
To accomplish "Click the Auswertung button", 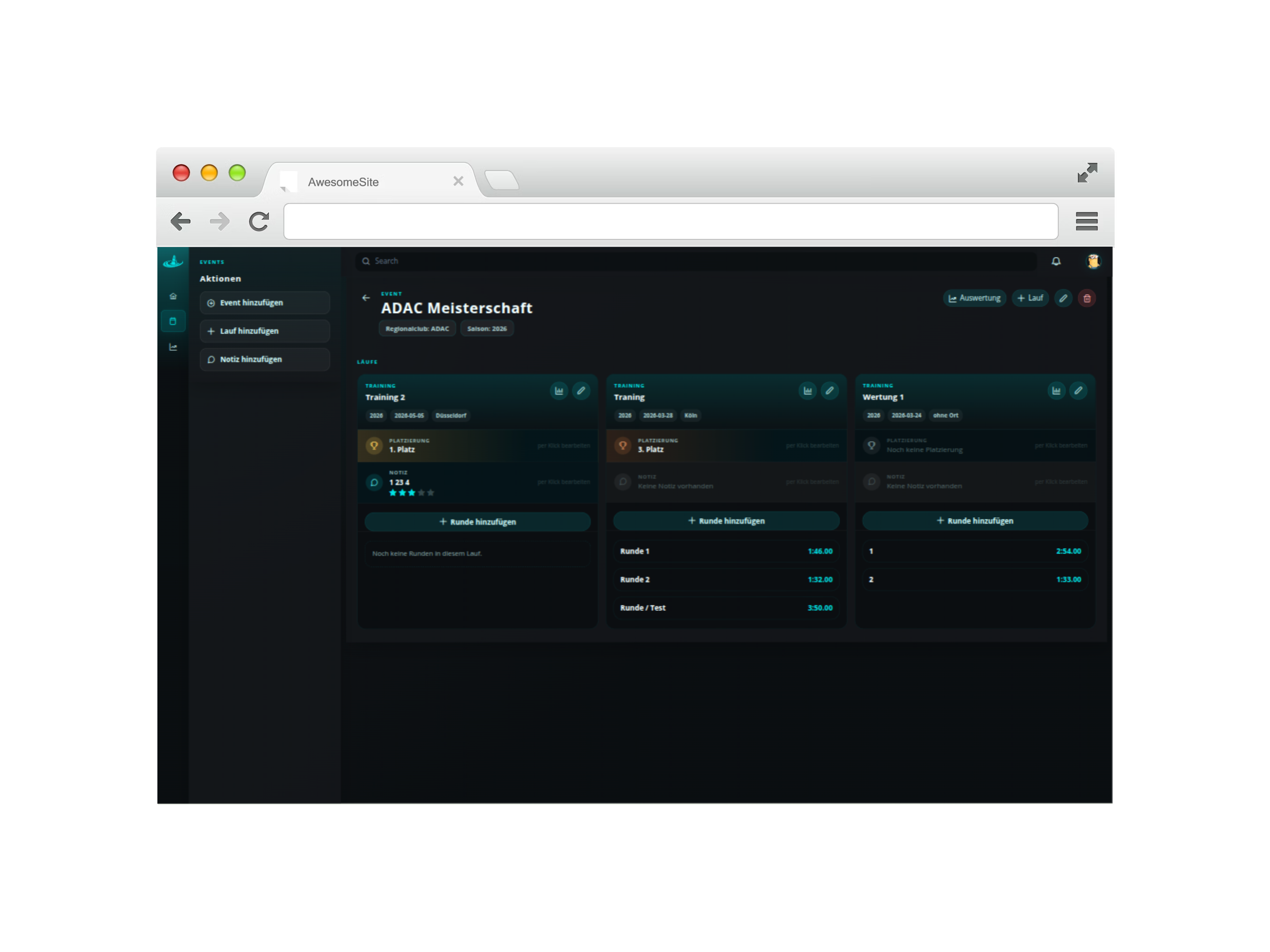I will pos(974,298).
